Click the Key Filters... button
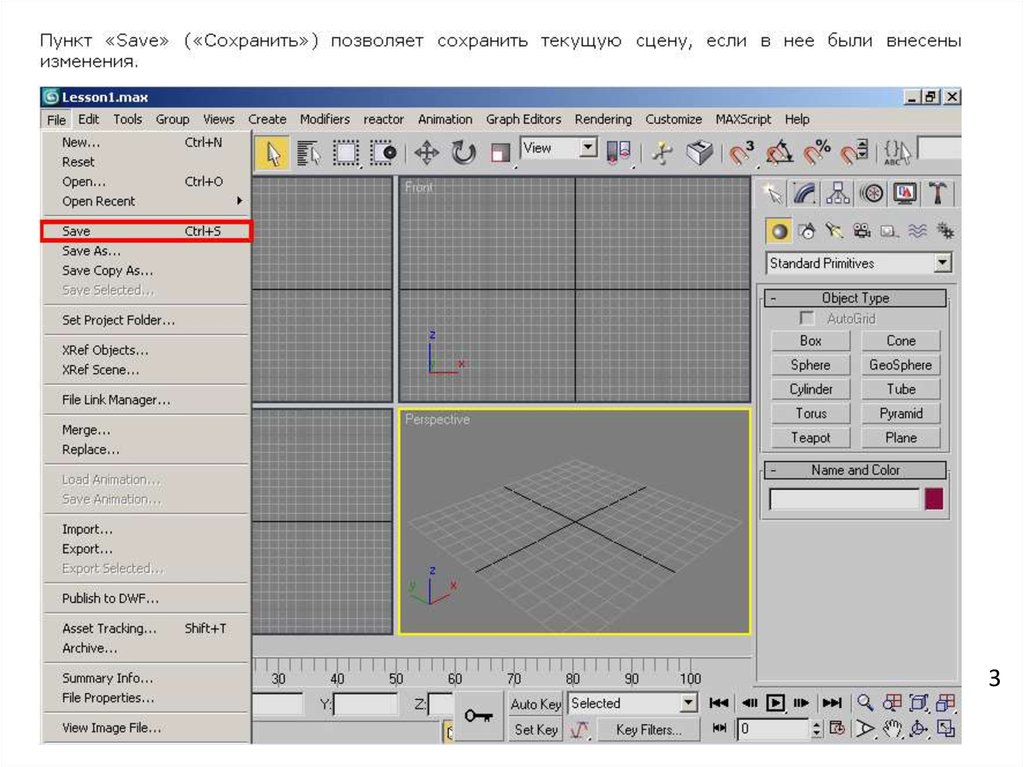Screen dimensions: 1024x767 (647, 730)
